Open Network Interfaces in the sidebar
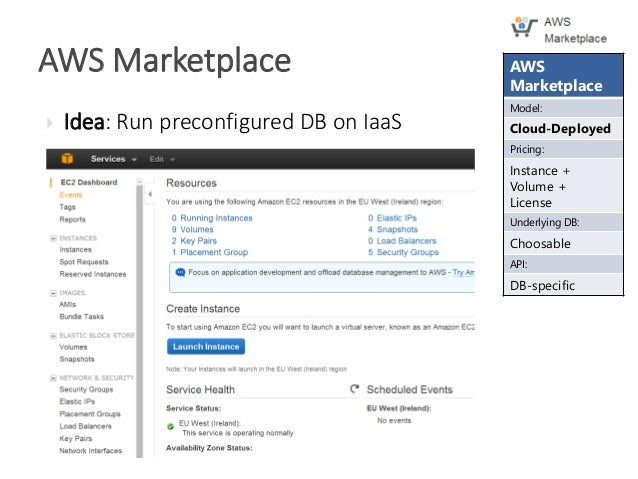638x479 pixels. tap(91, 451)
